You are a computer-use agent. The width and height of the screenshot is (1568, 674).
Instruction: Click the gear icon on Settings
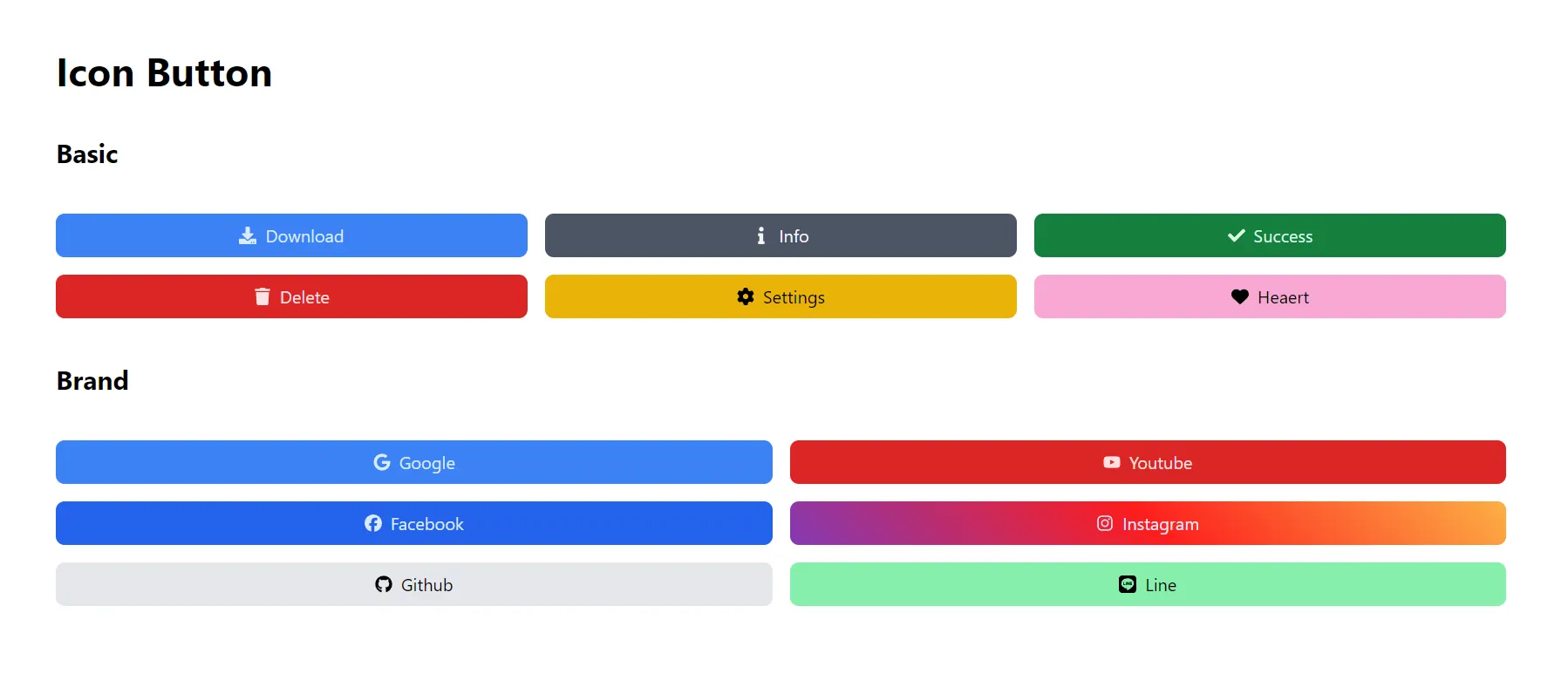click(x=746, y=296)
